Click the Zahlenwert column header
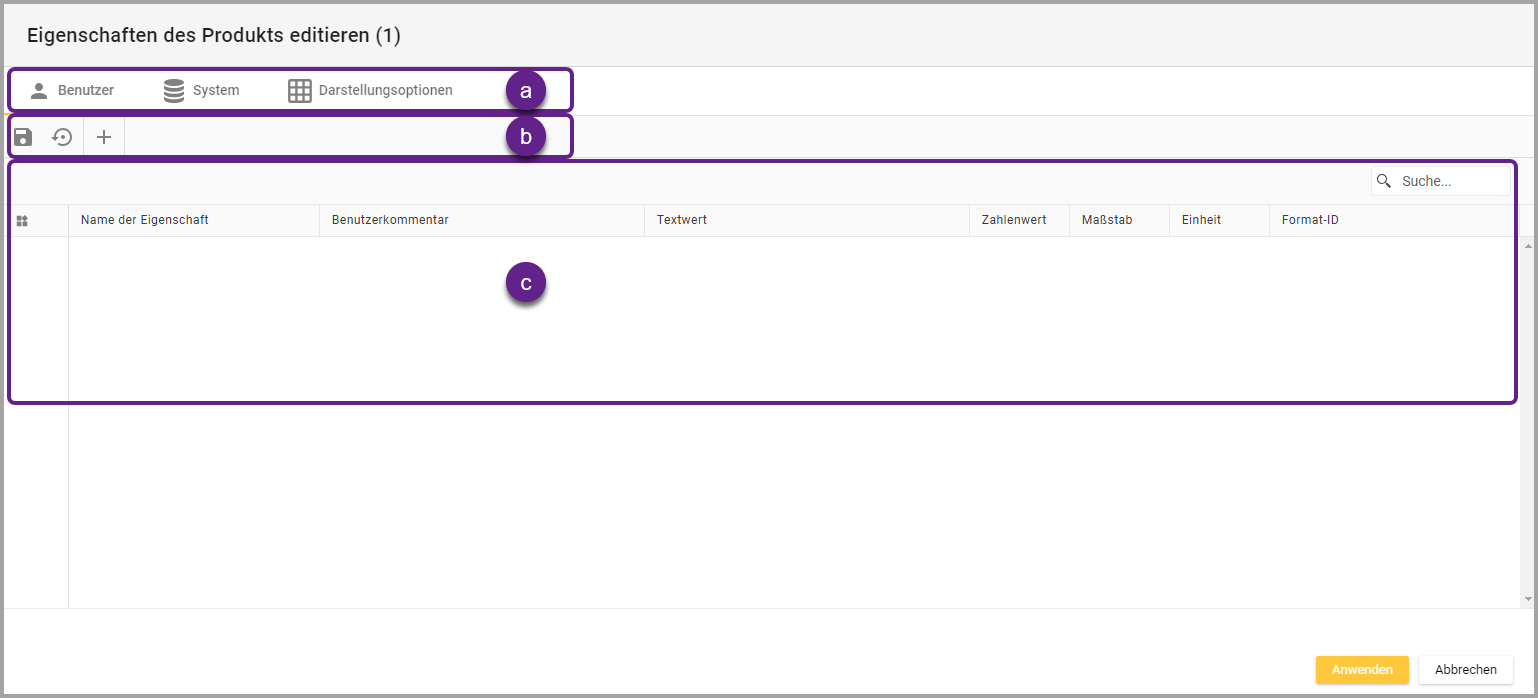The width and height of the screenshot is (1538, 698). pyautogui.click(x=1014, y=220)
